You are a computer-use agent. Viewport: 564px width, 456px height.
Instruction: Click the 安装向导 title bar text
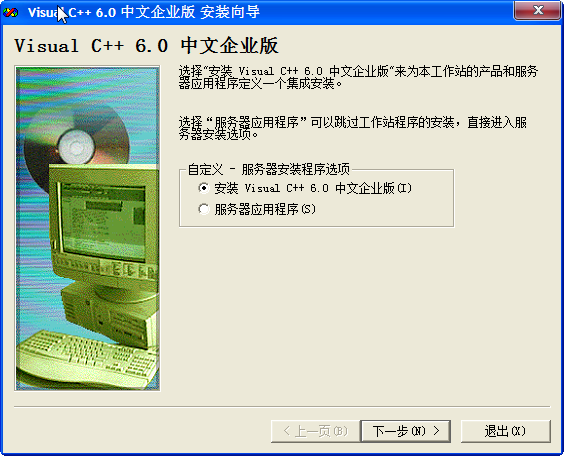pos(230,12)
